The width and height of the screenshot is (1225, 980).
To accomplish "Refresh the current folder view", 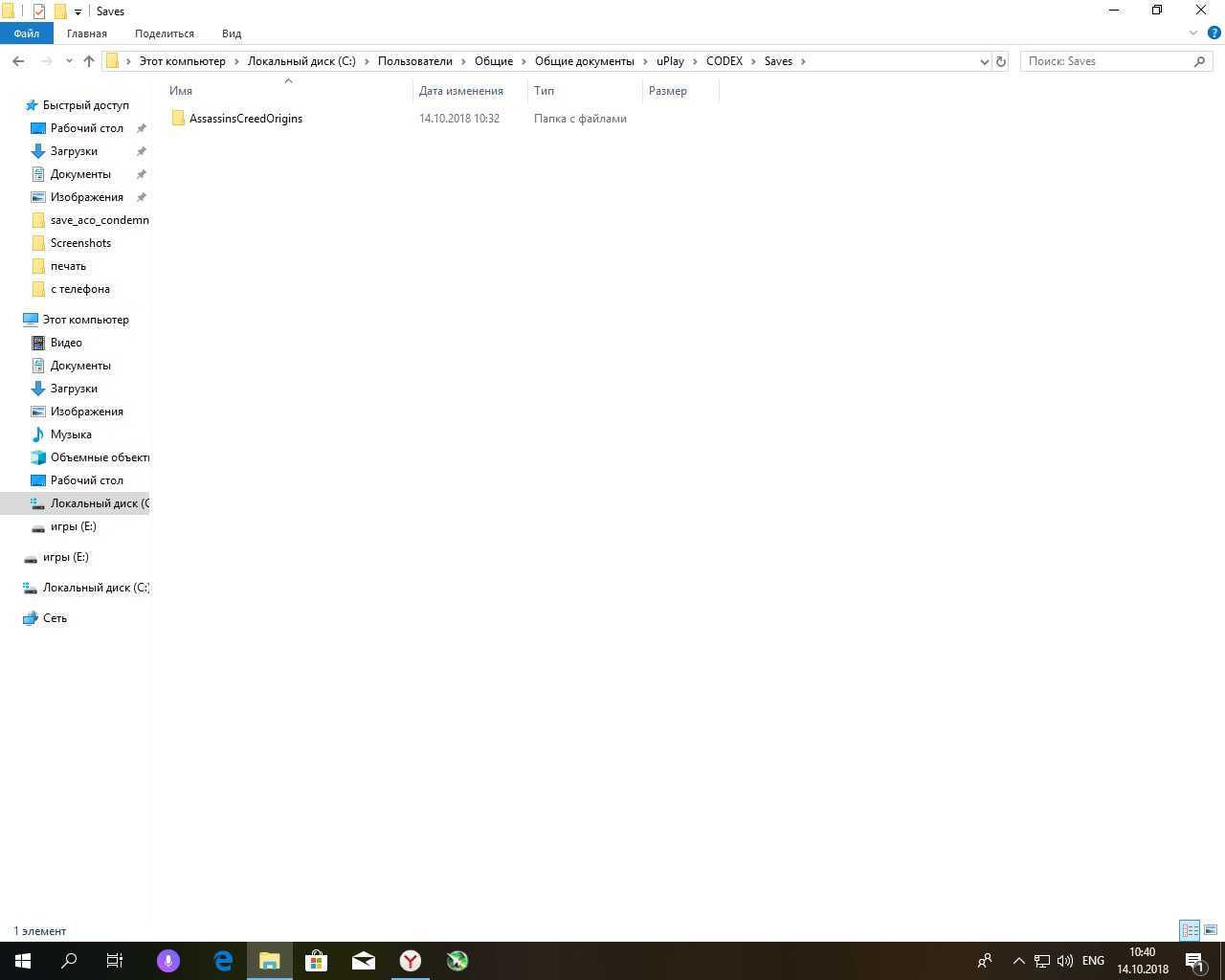I will (x=1001, y=61).
